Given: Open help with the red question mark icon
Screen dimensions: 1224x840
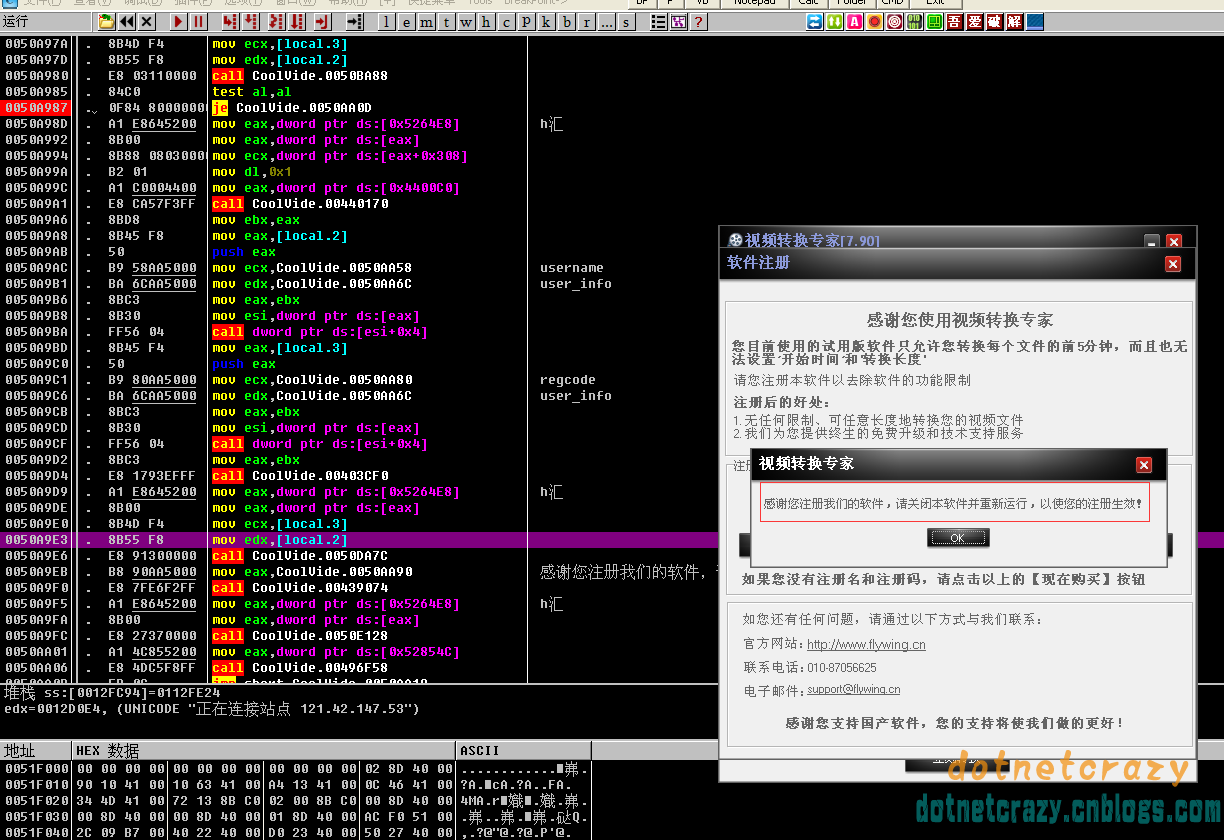Looking at the screenshot, I should 698,21.
